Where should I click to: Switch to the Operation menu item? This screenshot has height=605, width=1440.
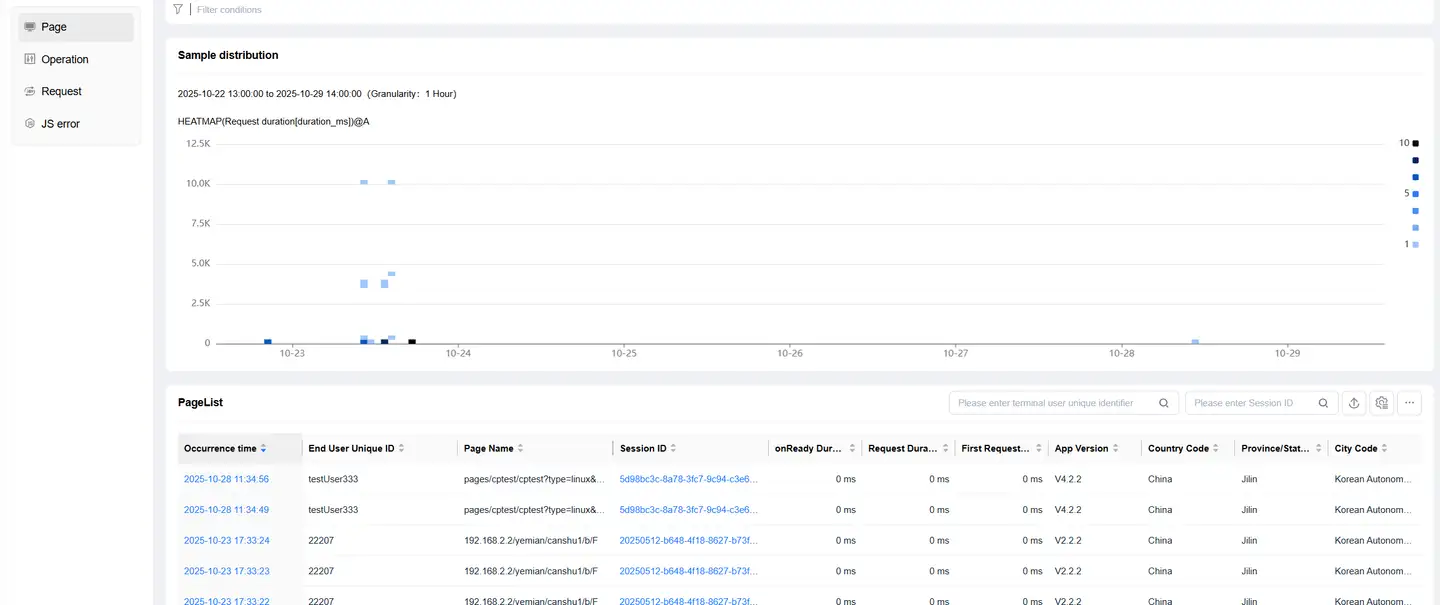click(65, 59)
